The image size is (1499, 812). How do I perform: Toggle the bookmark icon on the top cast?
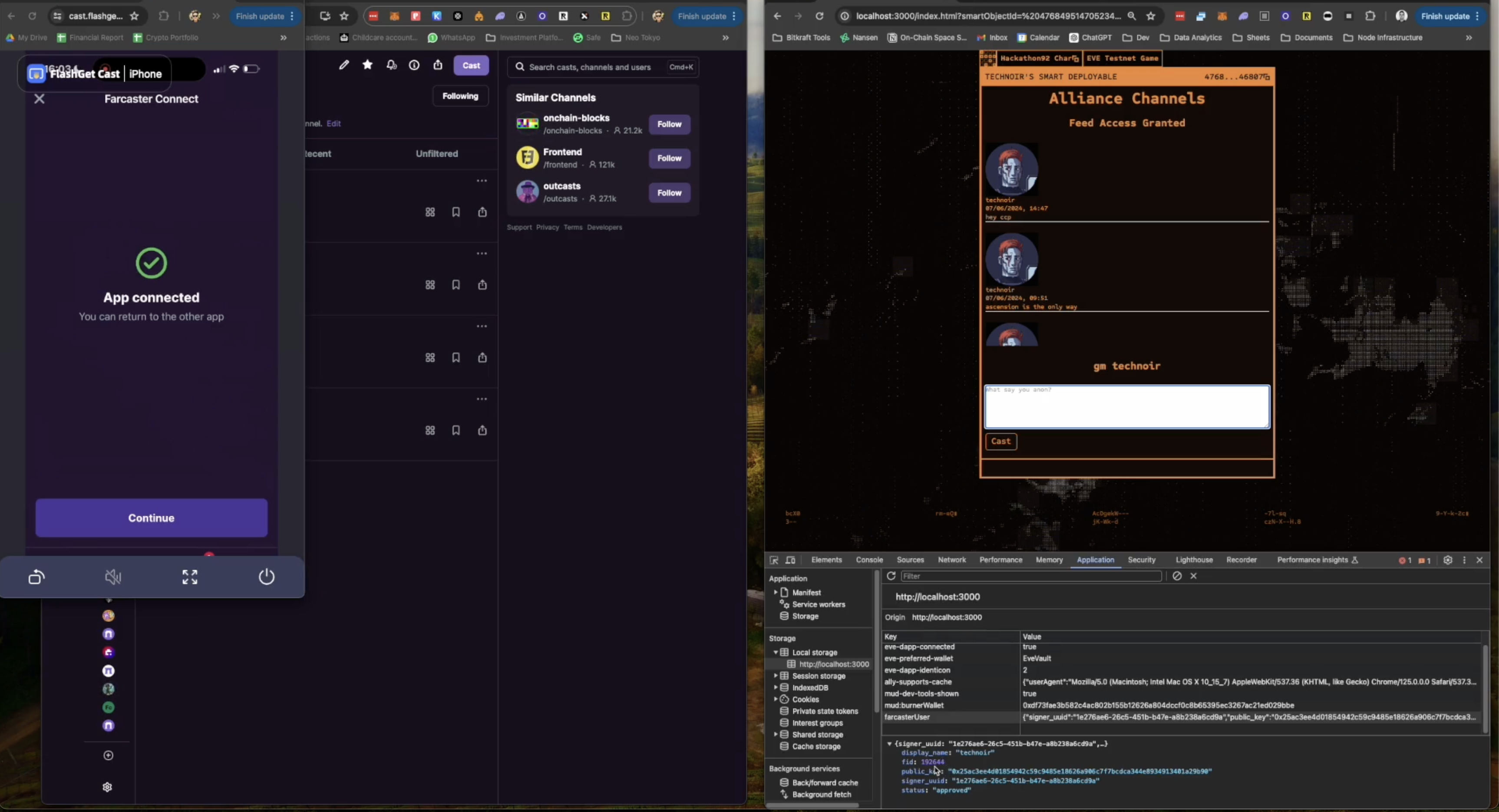(x=456, y=212)
